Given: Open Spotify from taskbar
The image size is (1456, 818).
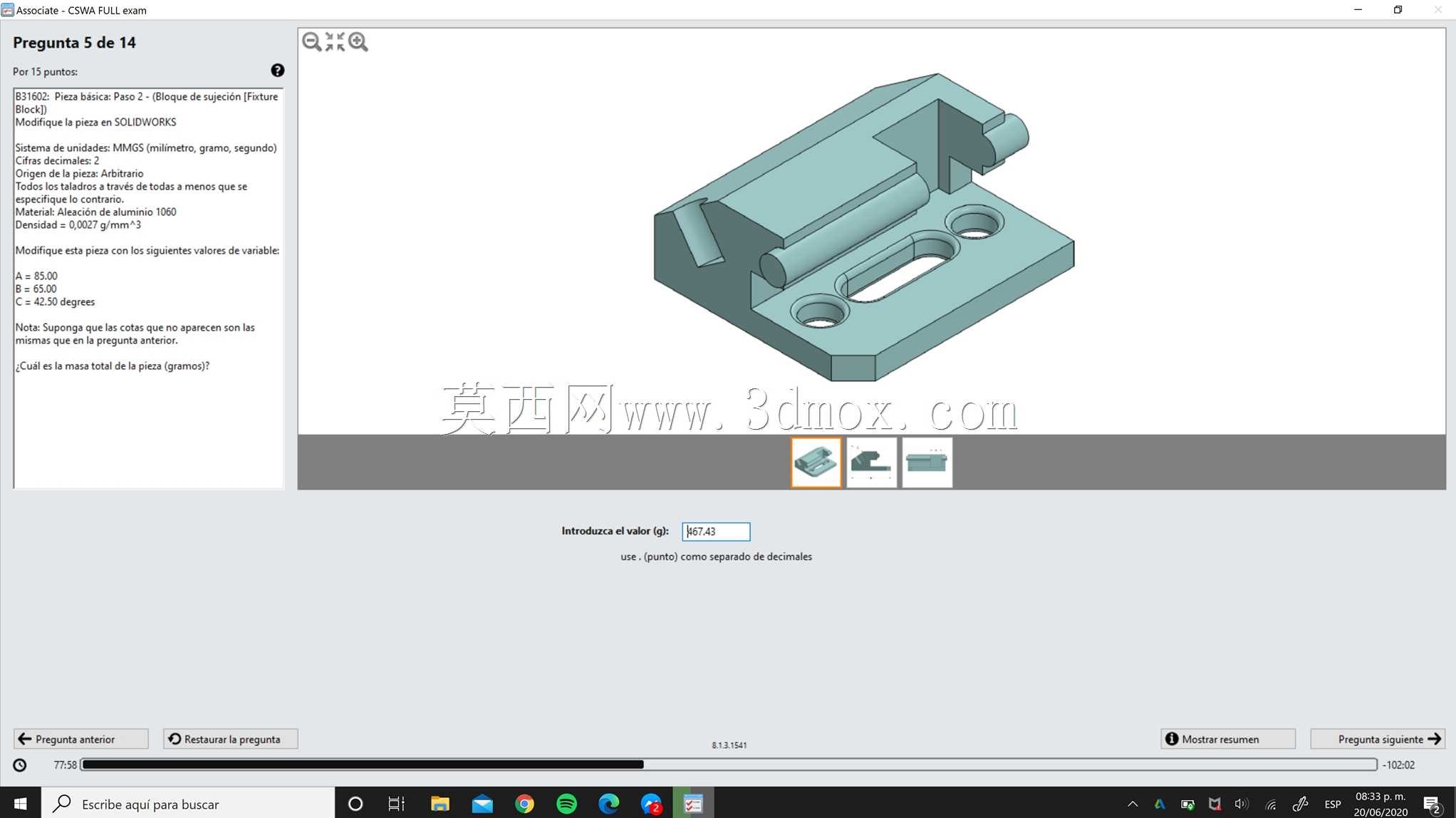Looking at the screenshot, I should pos(566,804).
